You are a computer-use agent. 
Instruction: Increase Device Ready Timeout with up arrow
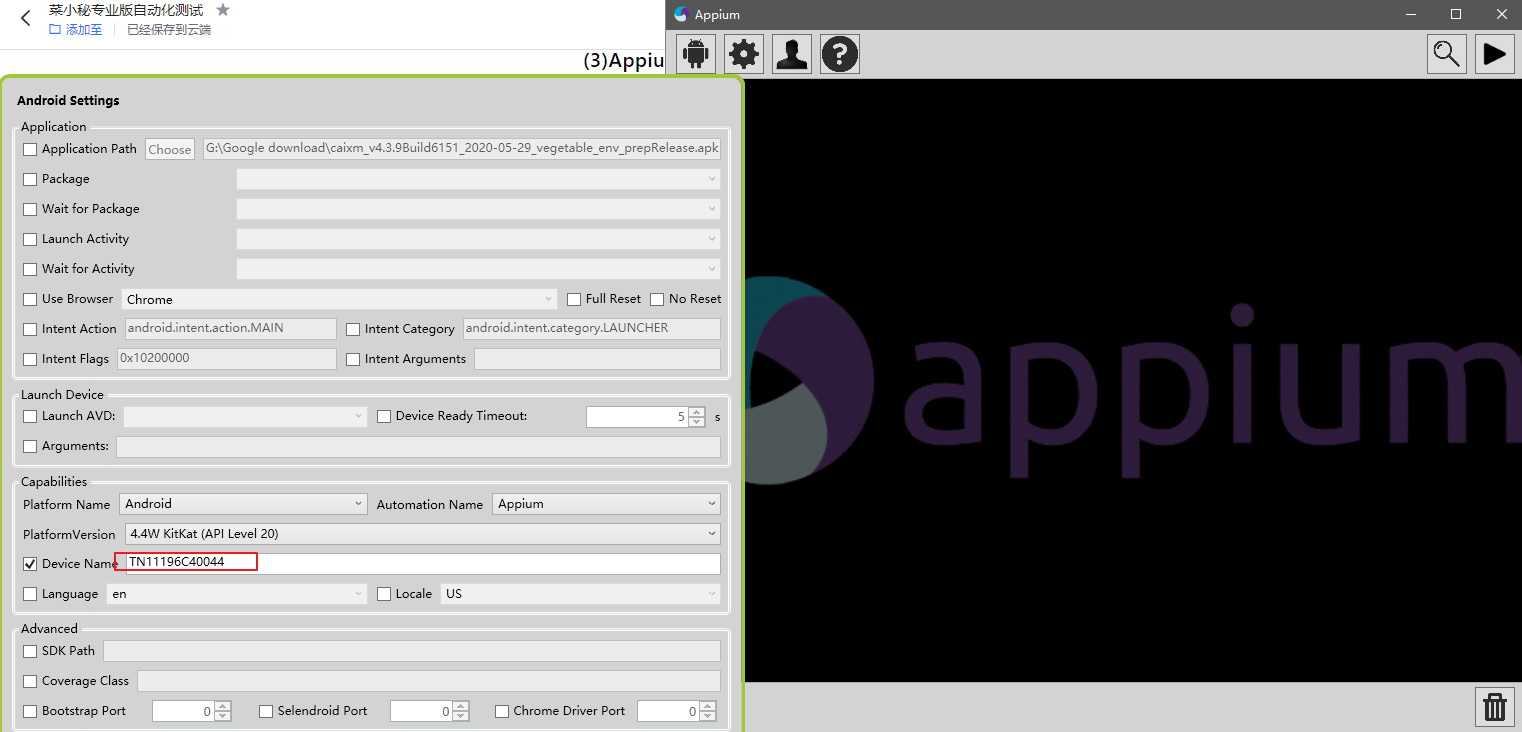697,412
